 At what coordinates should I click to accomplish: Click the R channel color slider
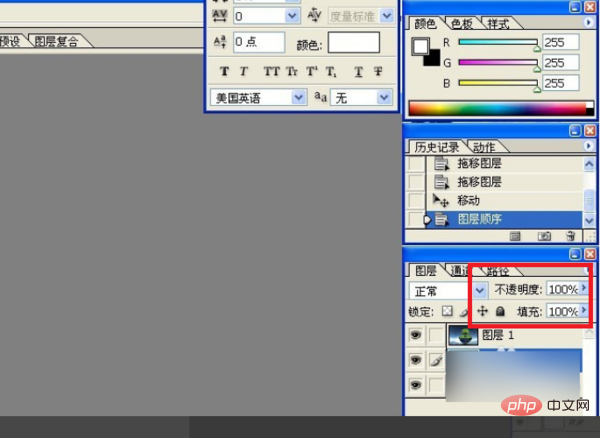pos(498,42)
